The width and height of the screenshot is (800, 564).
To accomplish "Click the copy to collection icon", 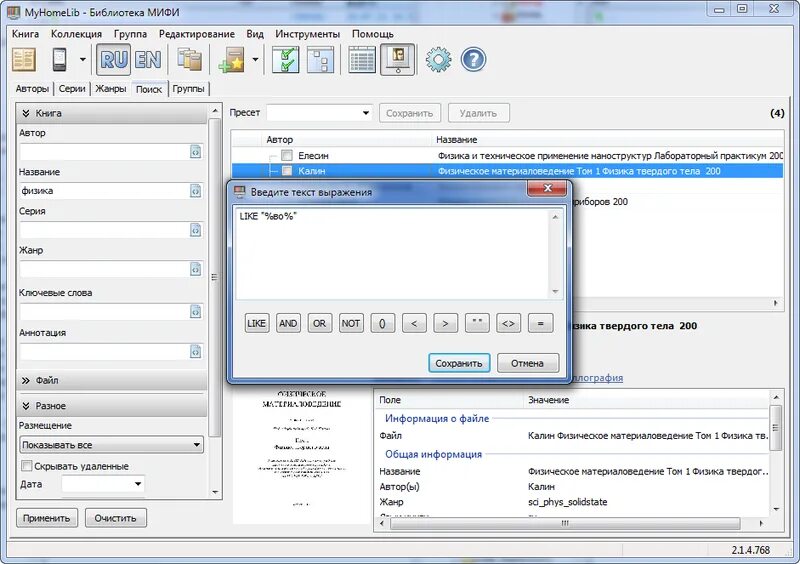I will click(x=189, y=60).
